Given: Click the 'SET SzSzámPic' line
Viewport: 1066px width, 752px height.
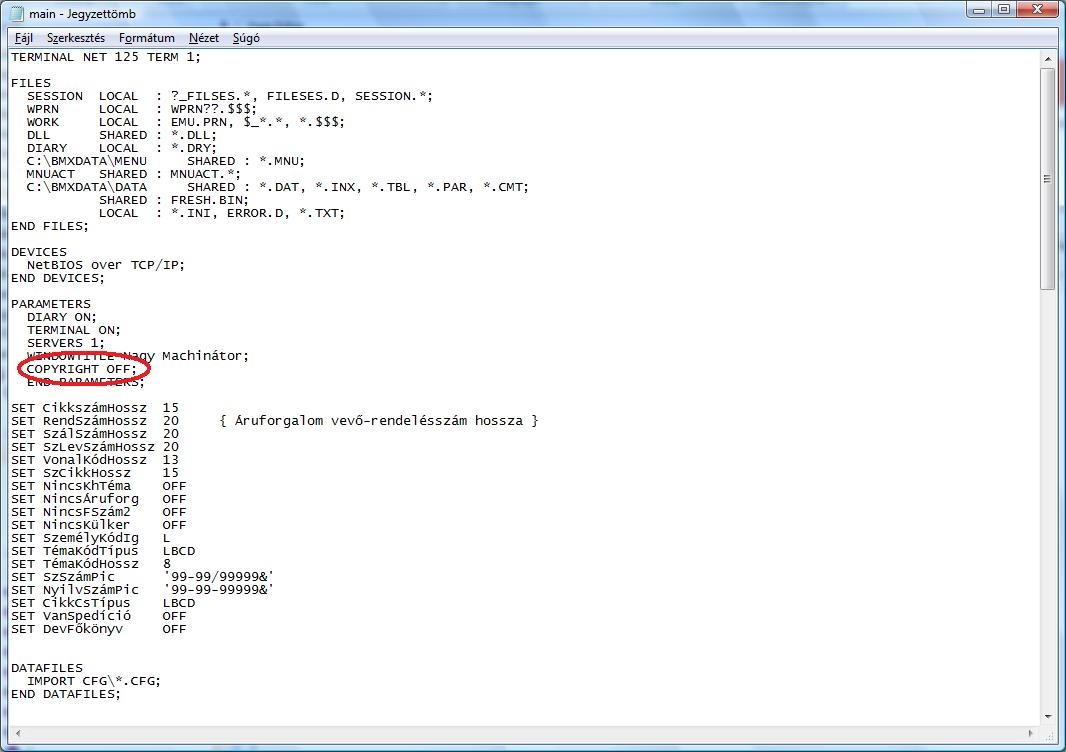Looking at the screenshot, I should pyautogui.click(x=142, y=577).
